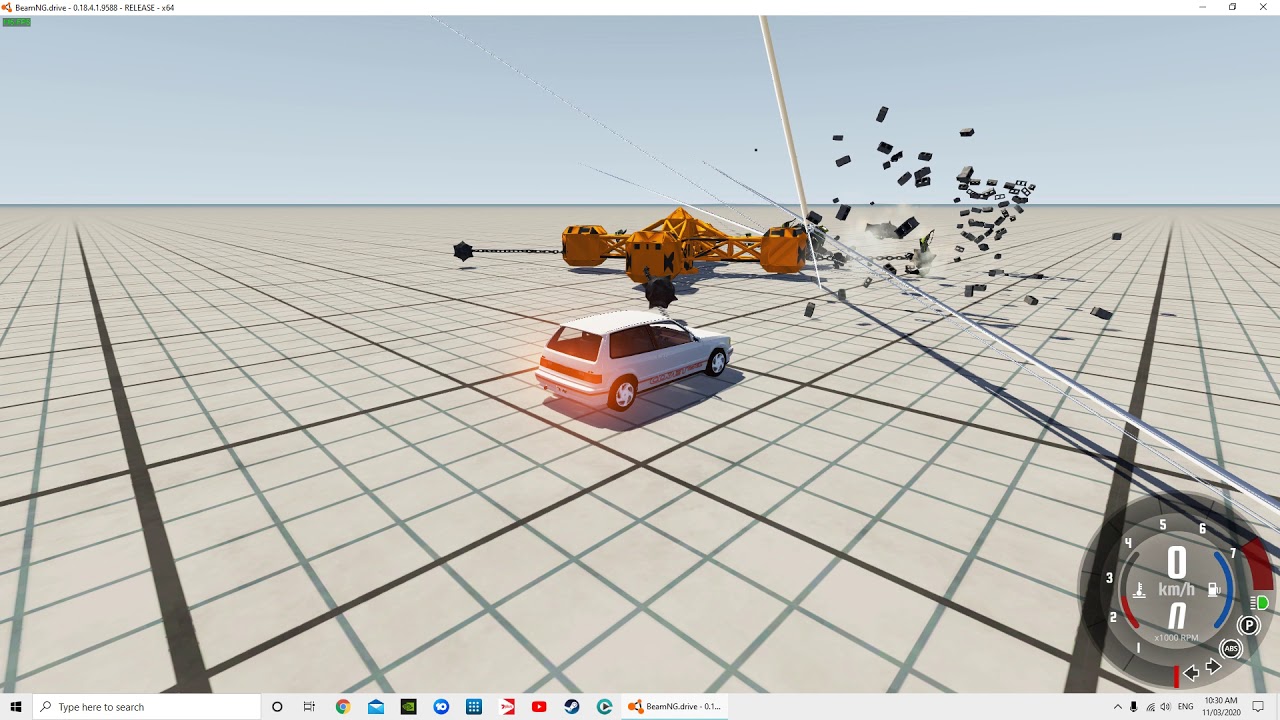Open the NVIDIA taskbar icon
This screenshot has height=720, width=1280.
pos(408,707)
